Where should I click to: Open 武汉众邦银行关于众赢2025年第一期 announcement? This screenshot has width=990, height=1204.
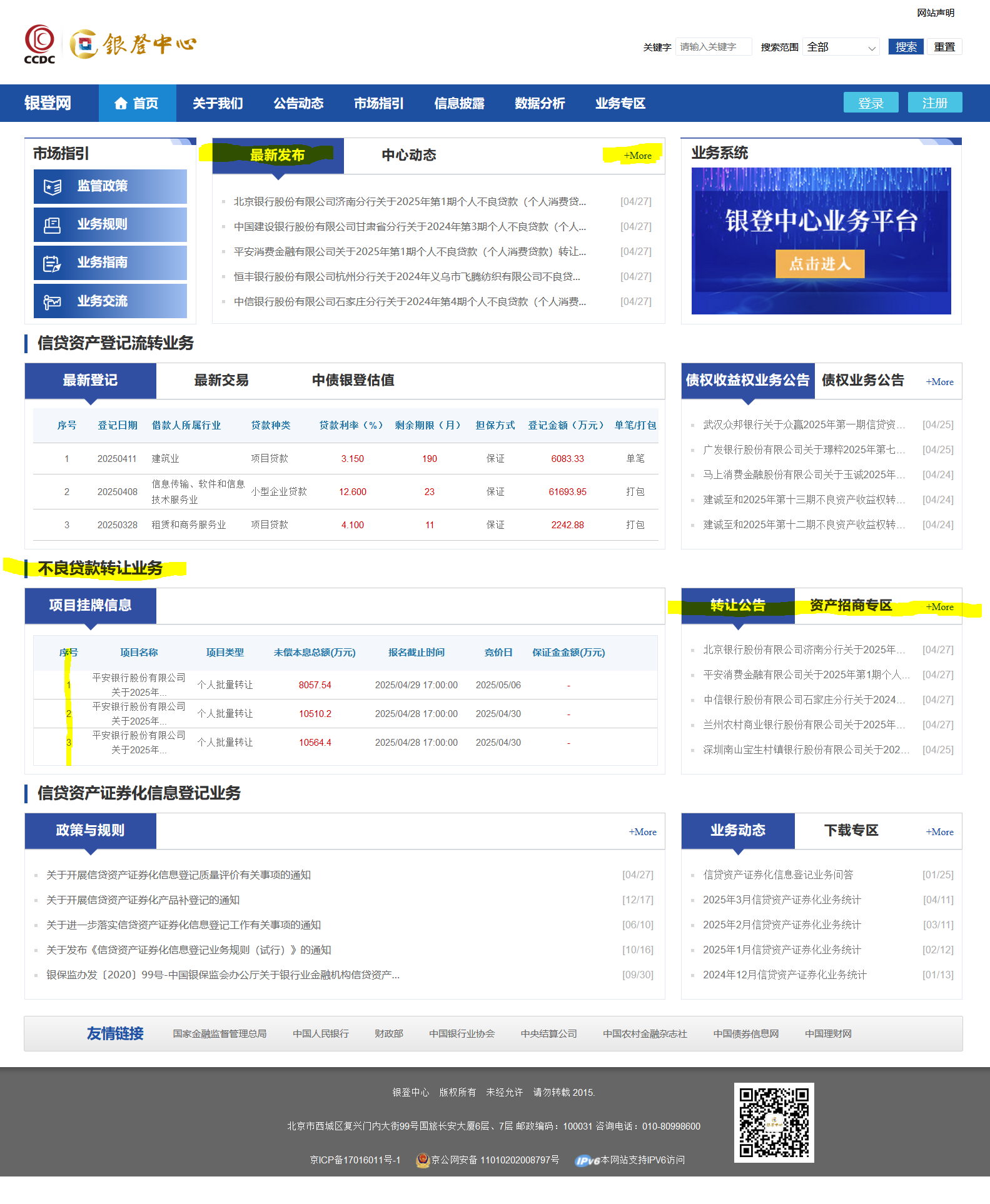pyautogui.click(x=804, y=424)
